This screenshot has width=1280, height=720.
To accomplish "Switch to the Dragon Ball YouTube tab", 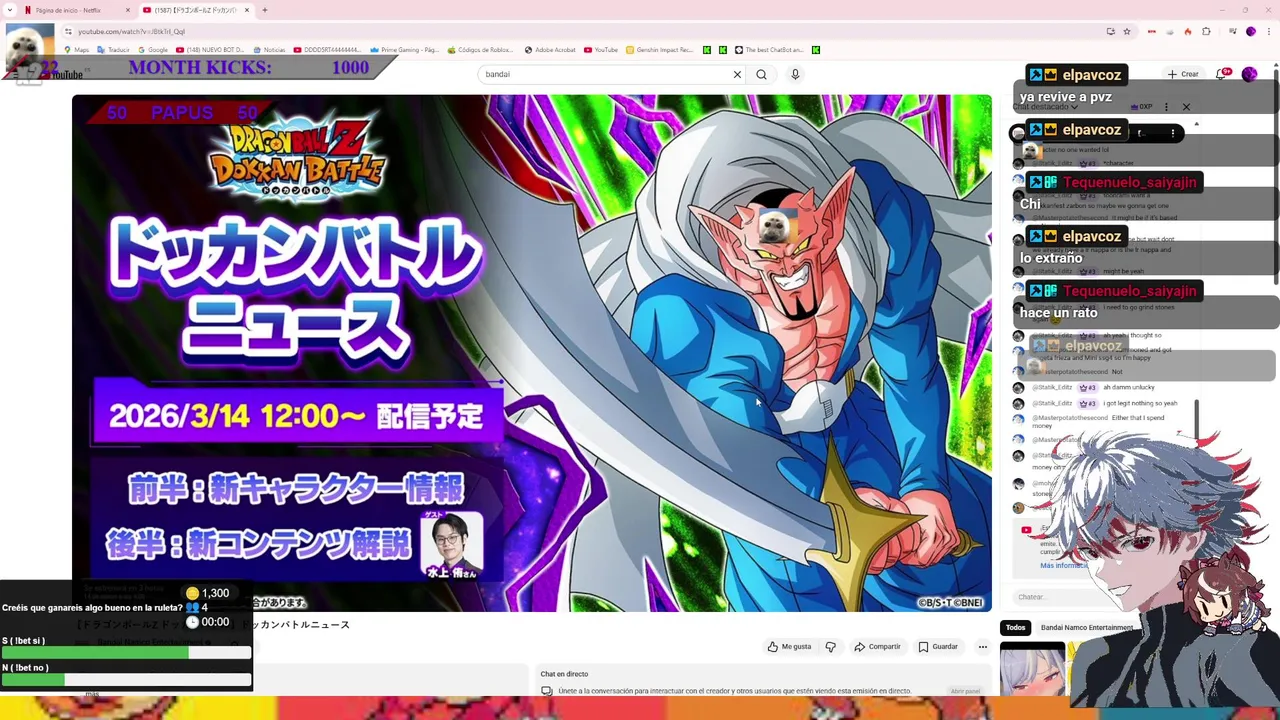I will pos(195,10).
